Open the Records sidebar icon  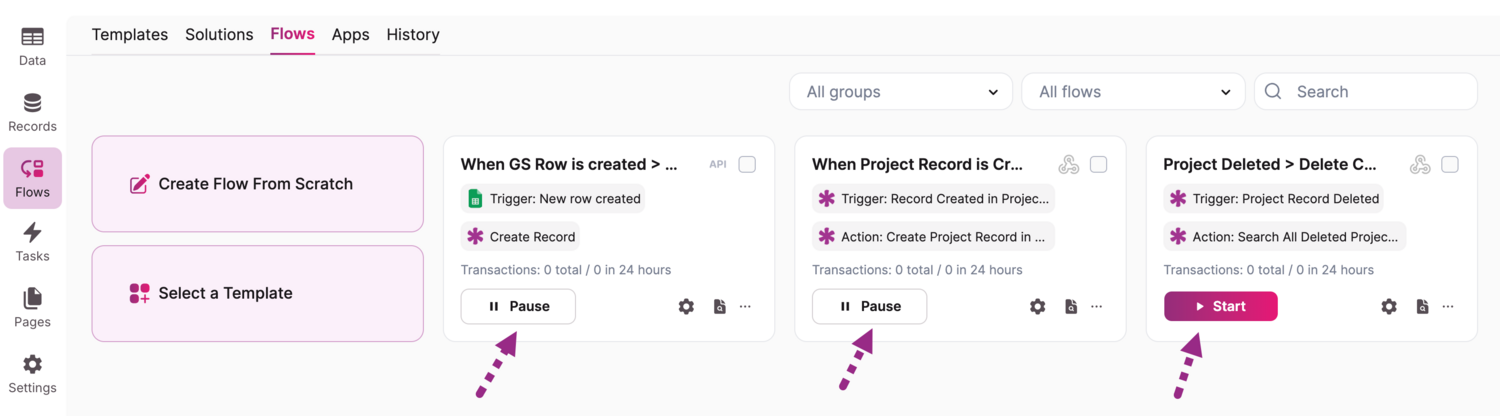pyautogui.click(x=32, y=112)
